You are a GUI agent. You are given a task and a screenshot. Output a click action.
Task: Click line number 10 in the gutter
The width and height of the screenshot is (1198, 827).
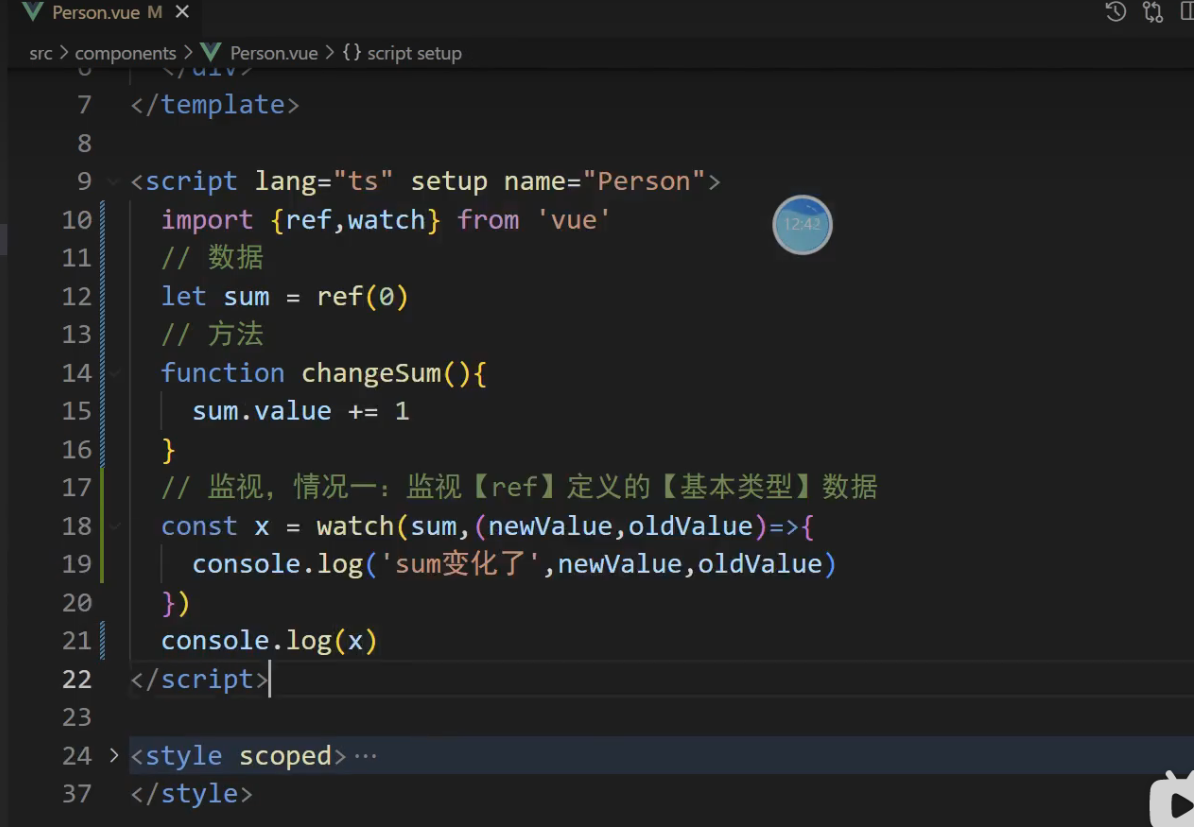(76, 220)
